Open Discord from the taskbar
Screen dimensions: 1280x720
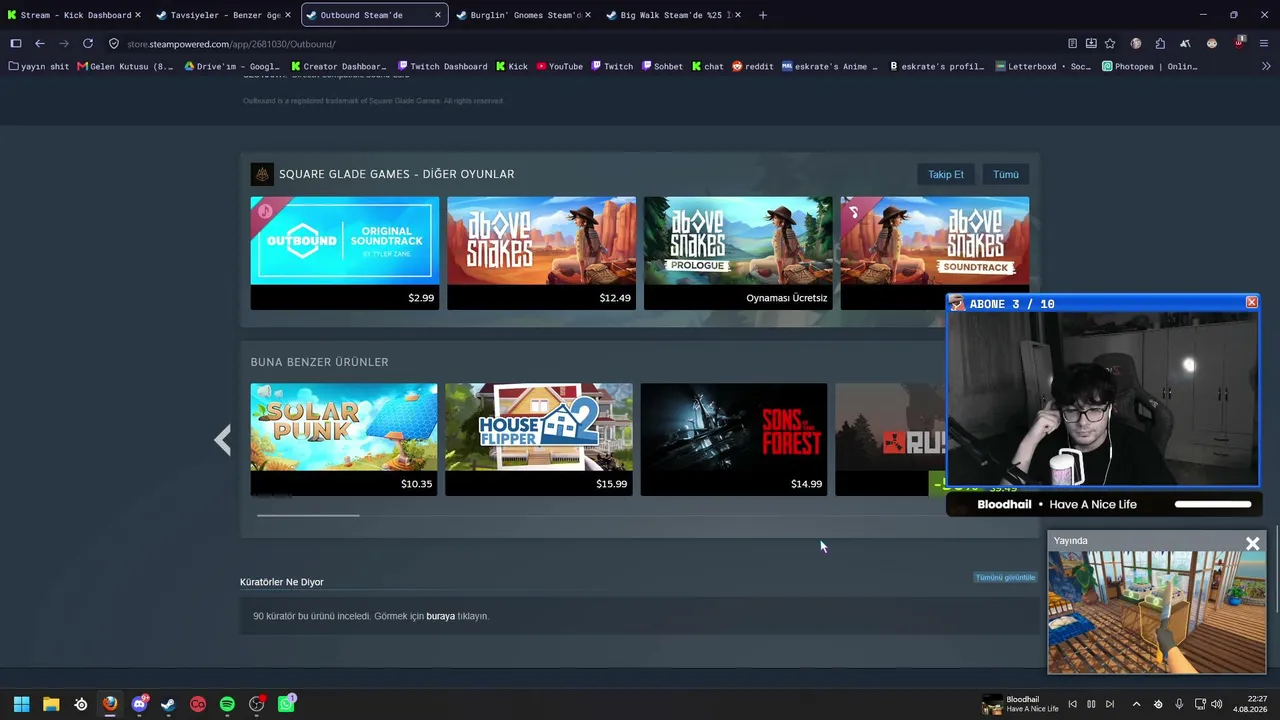coord(140,704)
